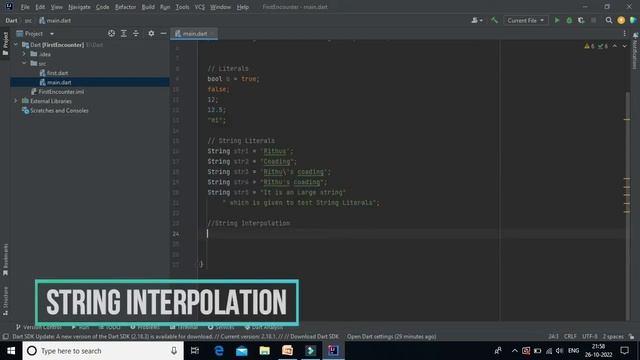Open Project panel options gear icon
Image resolution: width=640 pixels, height=360 pixels.
[x=151, y=33]
